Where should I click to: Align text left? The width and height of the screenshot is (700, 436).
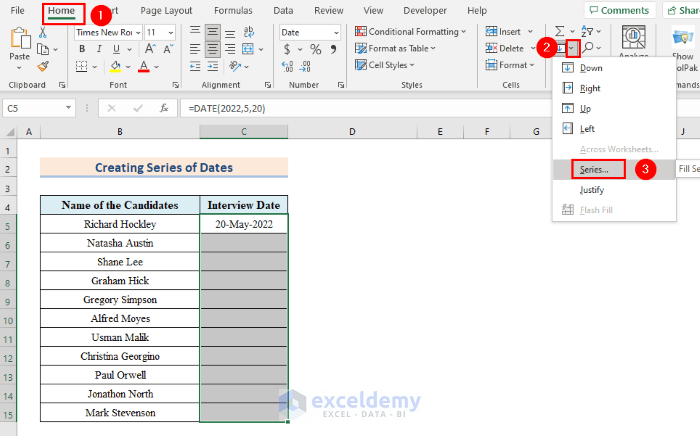tap(195, 49)
